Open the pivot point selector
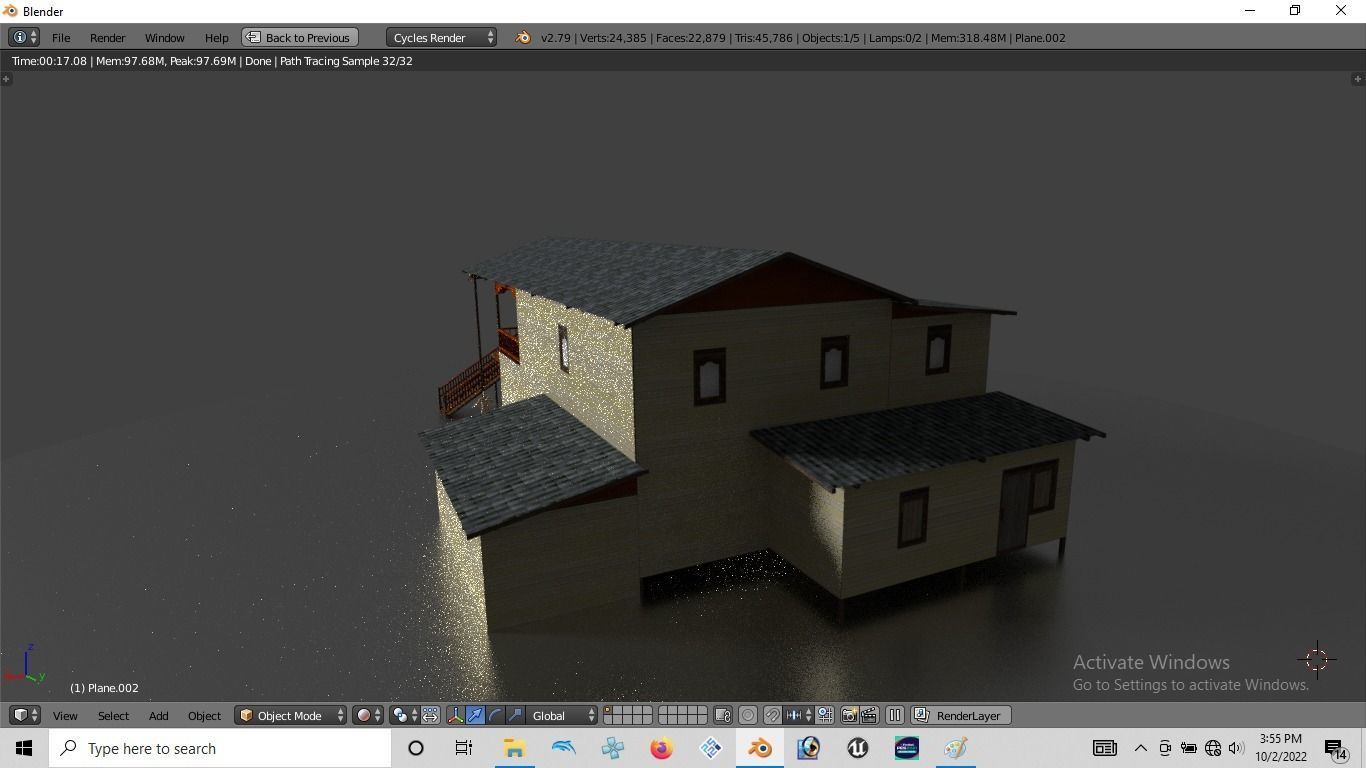 [404, 715]
